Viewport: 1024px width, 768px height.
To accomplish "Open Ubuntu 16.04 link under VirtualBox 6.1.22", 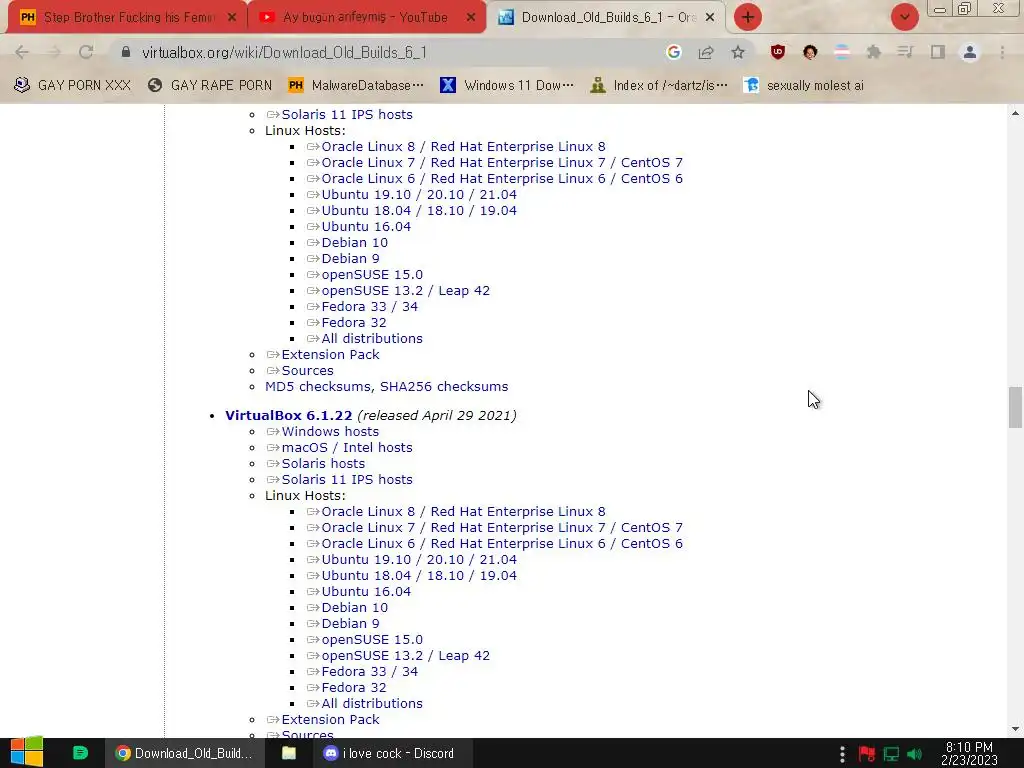I will tap(366, 592).
